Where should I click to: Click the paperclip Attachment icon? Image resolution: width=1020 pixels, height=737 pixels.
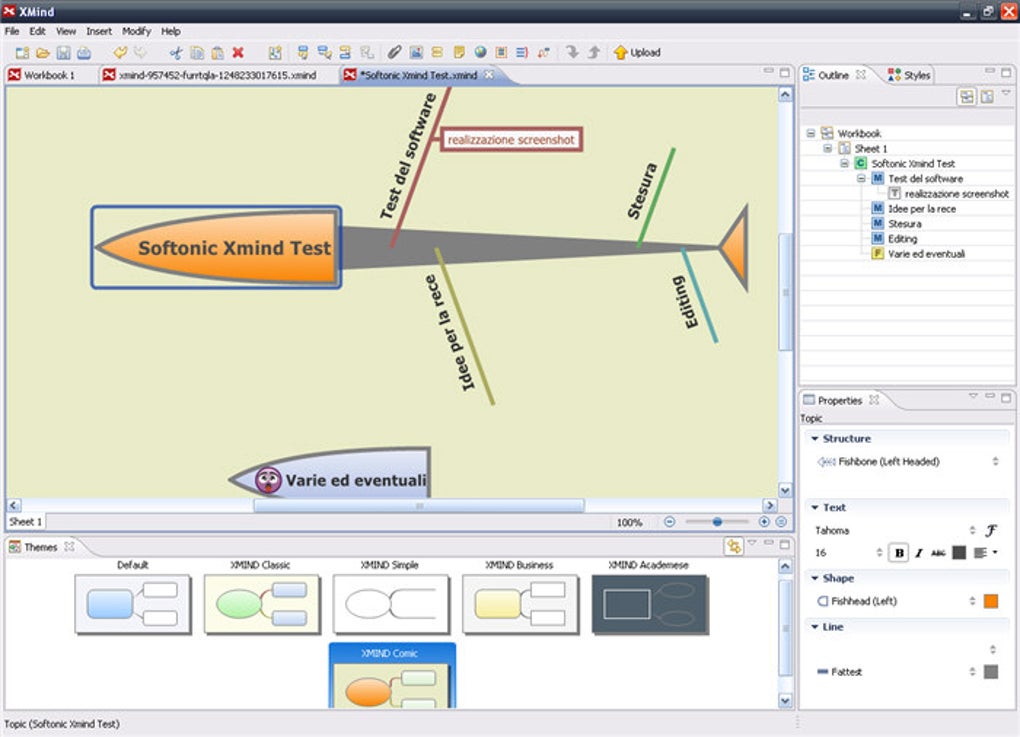pyautogui.click(x=395, y=52)
